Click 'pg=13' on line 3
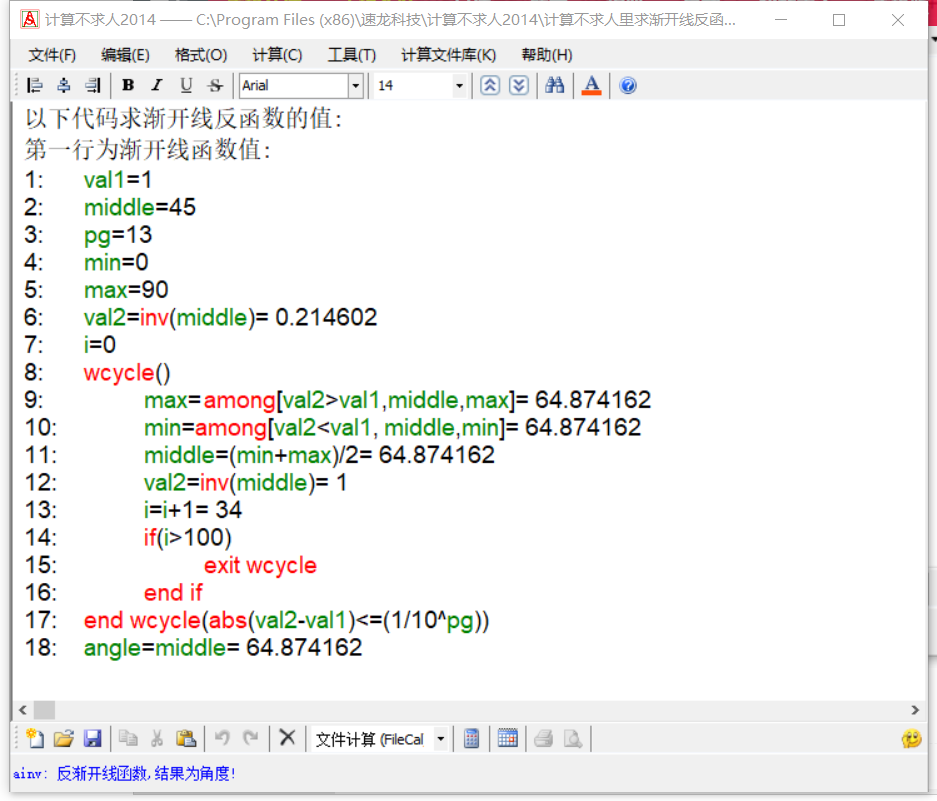This screenshot has width=937, height=801. (118, 236)
